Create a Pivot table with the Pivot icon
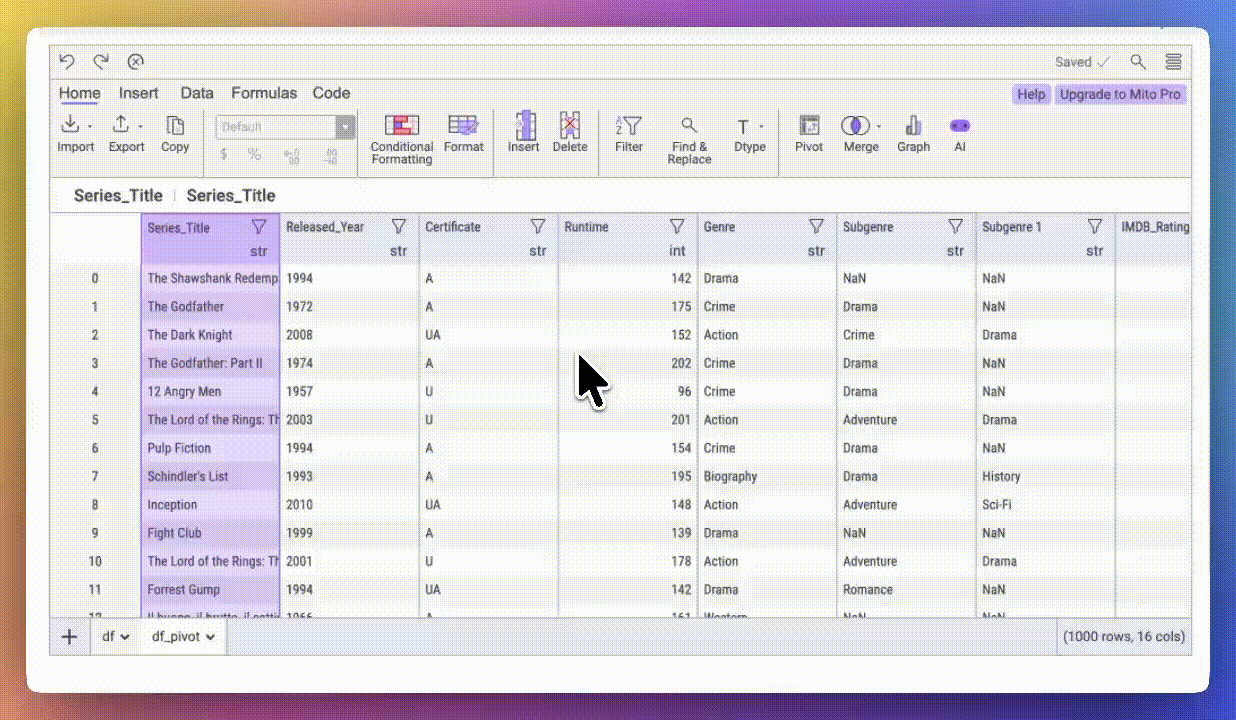 coord(808,135)
